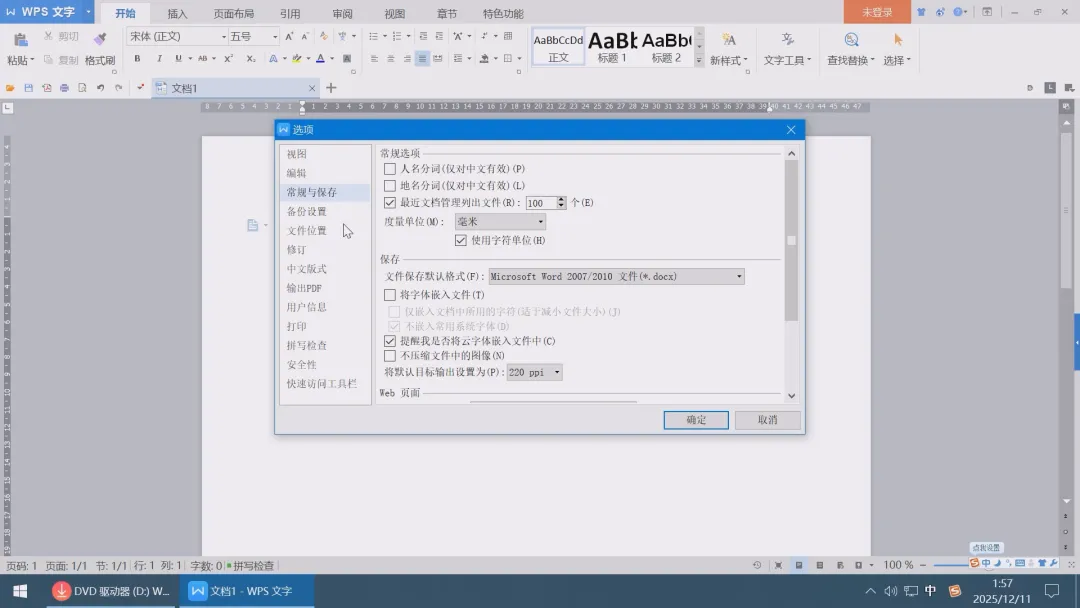
Task: Uncheck 最近文档管理列出文件 checkbox
Action: pos(390,202)
